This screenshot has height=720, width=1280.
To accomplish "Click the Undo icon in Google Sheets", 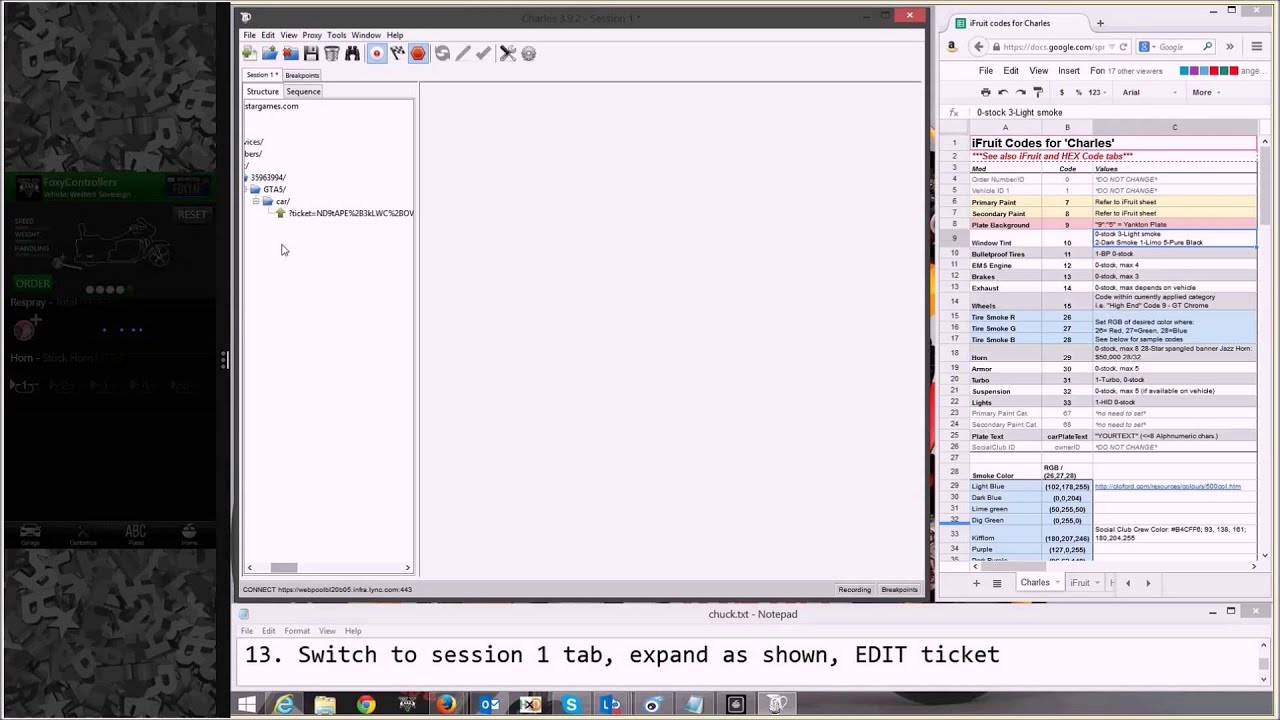I will [1003, 92].
